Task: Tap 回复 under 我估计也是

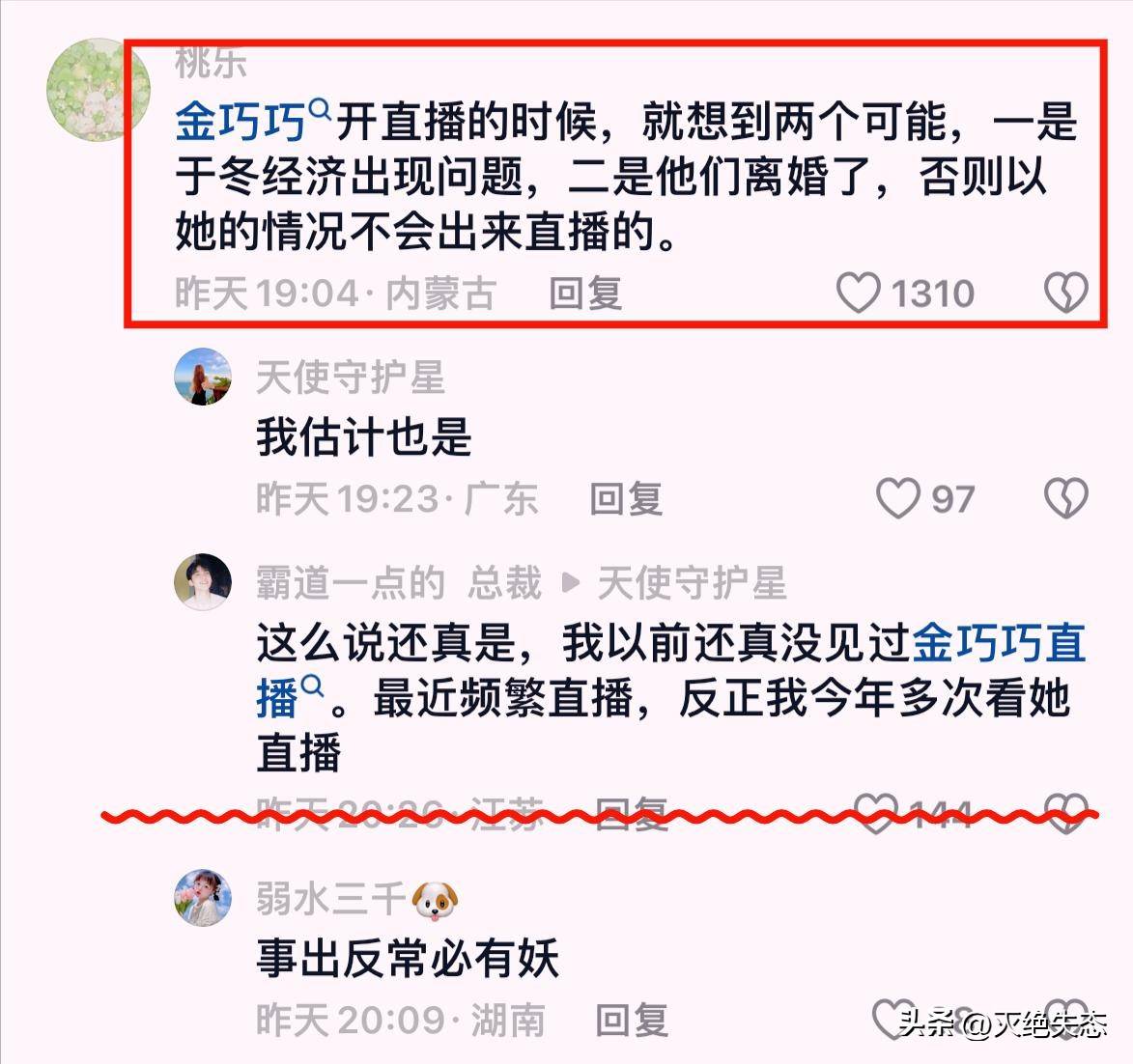Action: (626, 499)
